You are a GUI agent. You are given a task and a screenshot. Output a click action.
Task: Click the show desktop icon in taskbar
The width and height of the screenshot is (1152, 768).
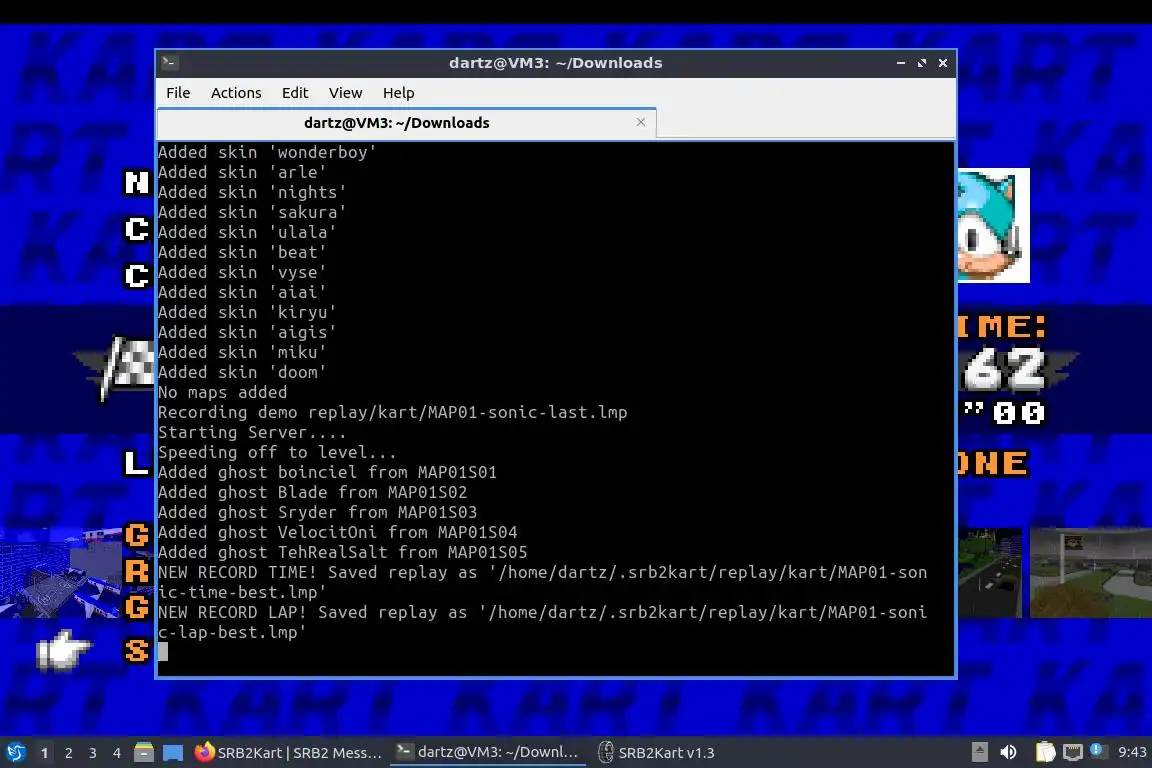tap(173, 753)
